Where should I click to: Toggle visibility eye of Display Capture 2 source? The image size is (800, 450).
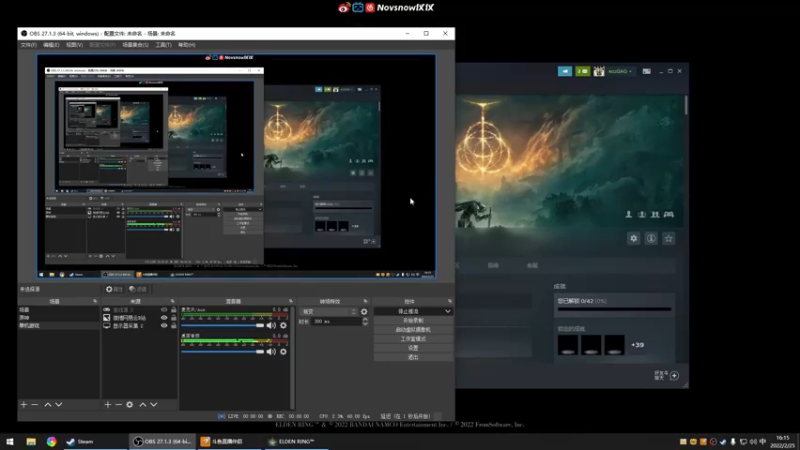pos(164,326)
